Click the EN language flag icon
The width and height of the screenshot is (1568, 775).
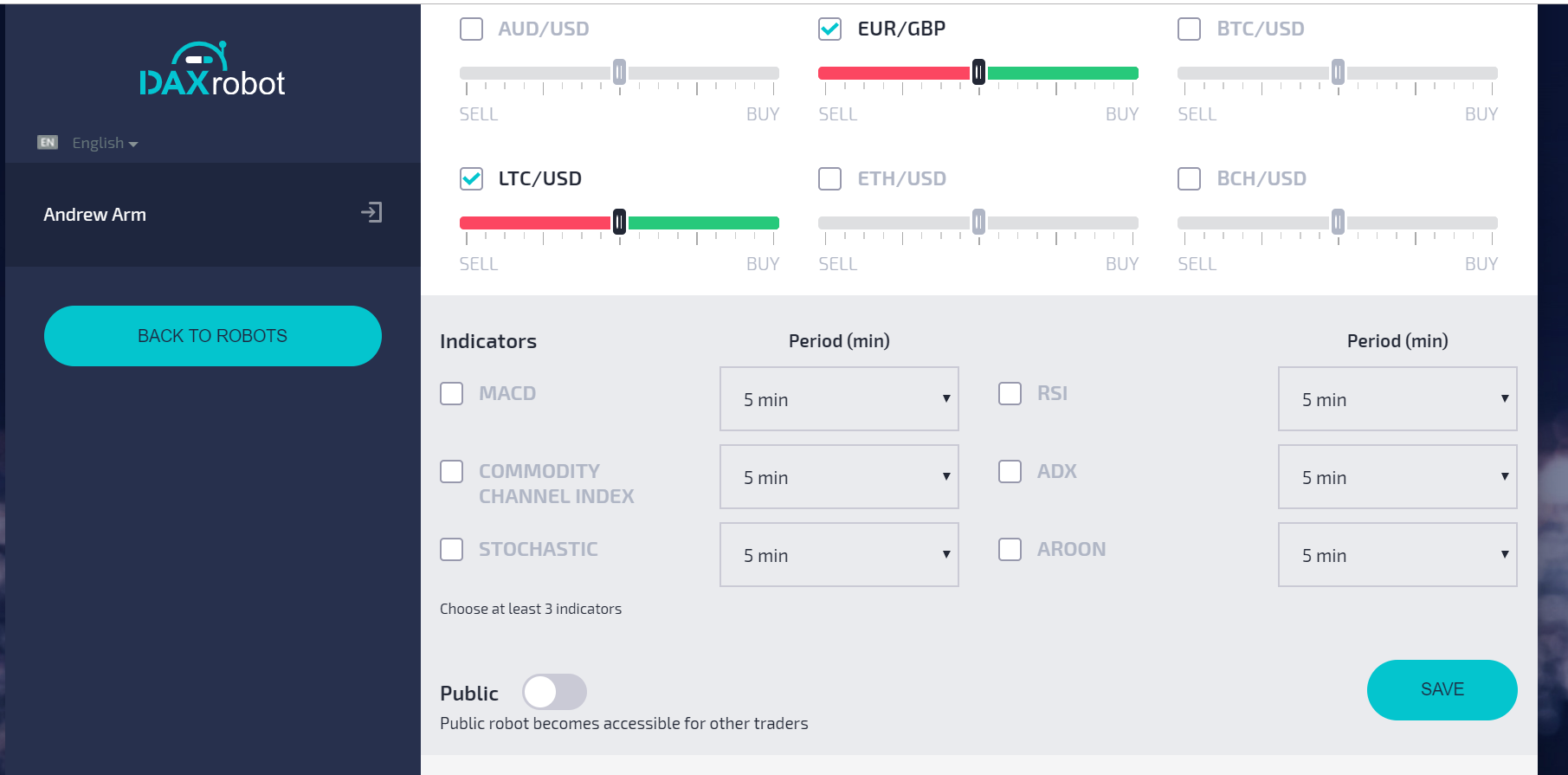48,142
